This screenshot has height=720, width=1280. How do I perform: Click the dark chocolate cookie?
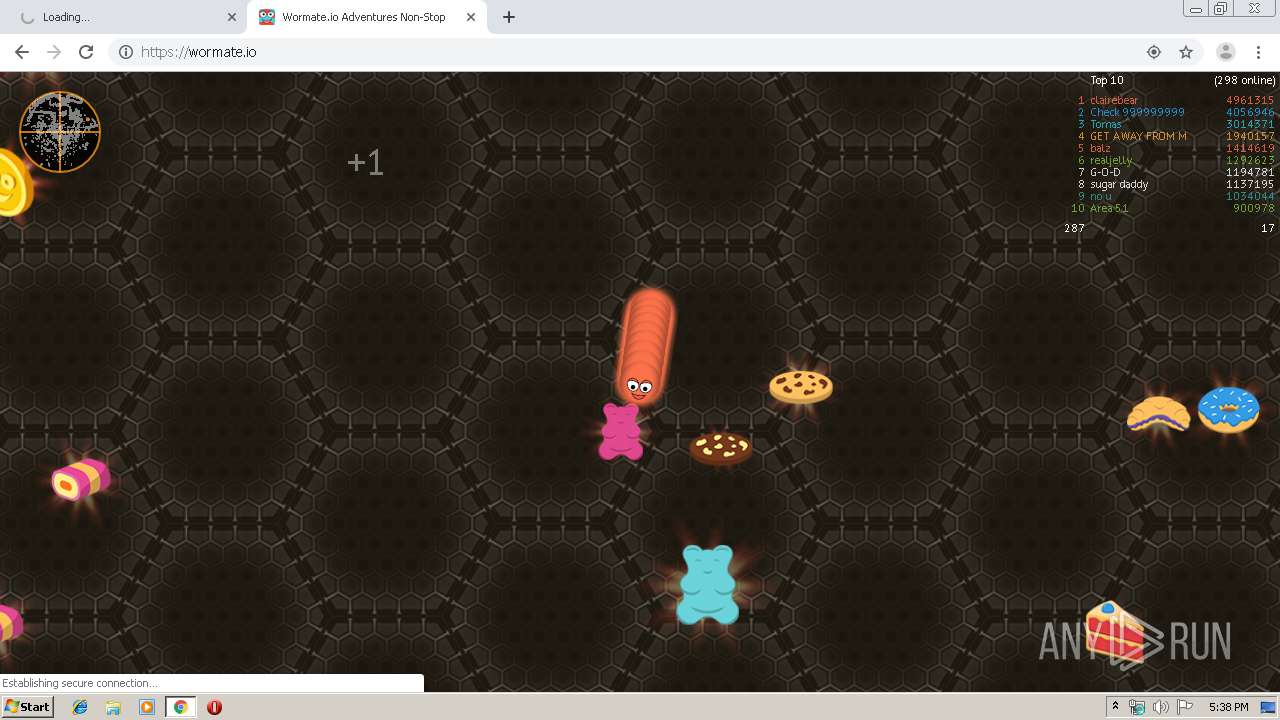pos(721,448)
